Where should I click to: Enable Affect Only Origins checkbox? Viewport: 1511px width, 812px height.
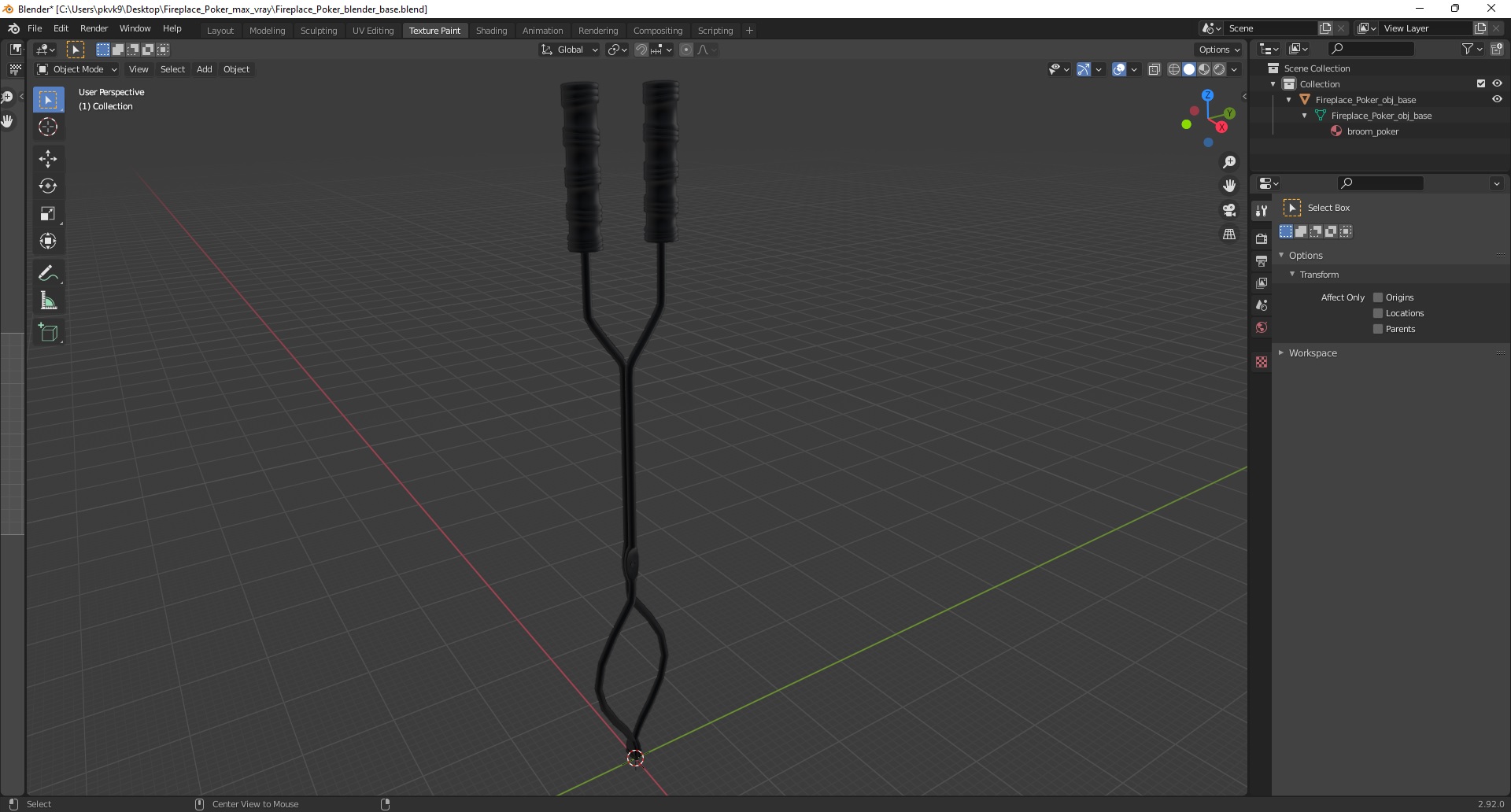tap(1378, 297)
